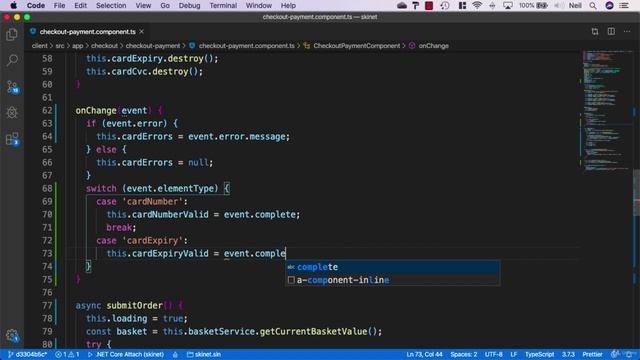The image size is (640, 360).
Task: Click the 'checkout-payment' folder breadcrumb
Action: [153, 46]
